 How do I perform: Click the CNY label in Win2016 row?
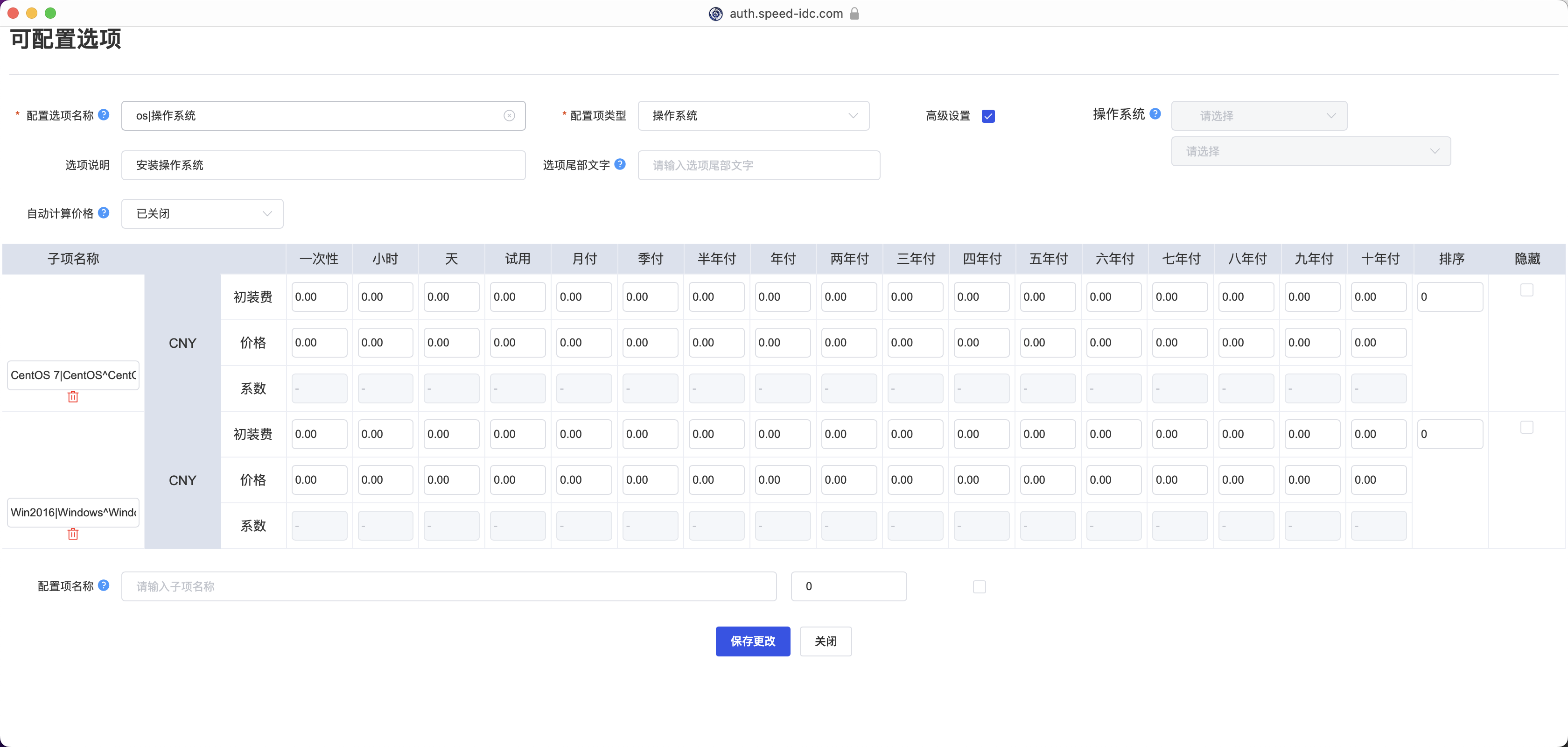click(182, 480)
